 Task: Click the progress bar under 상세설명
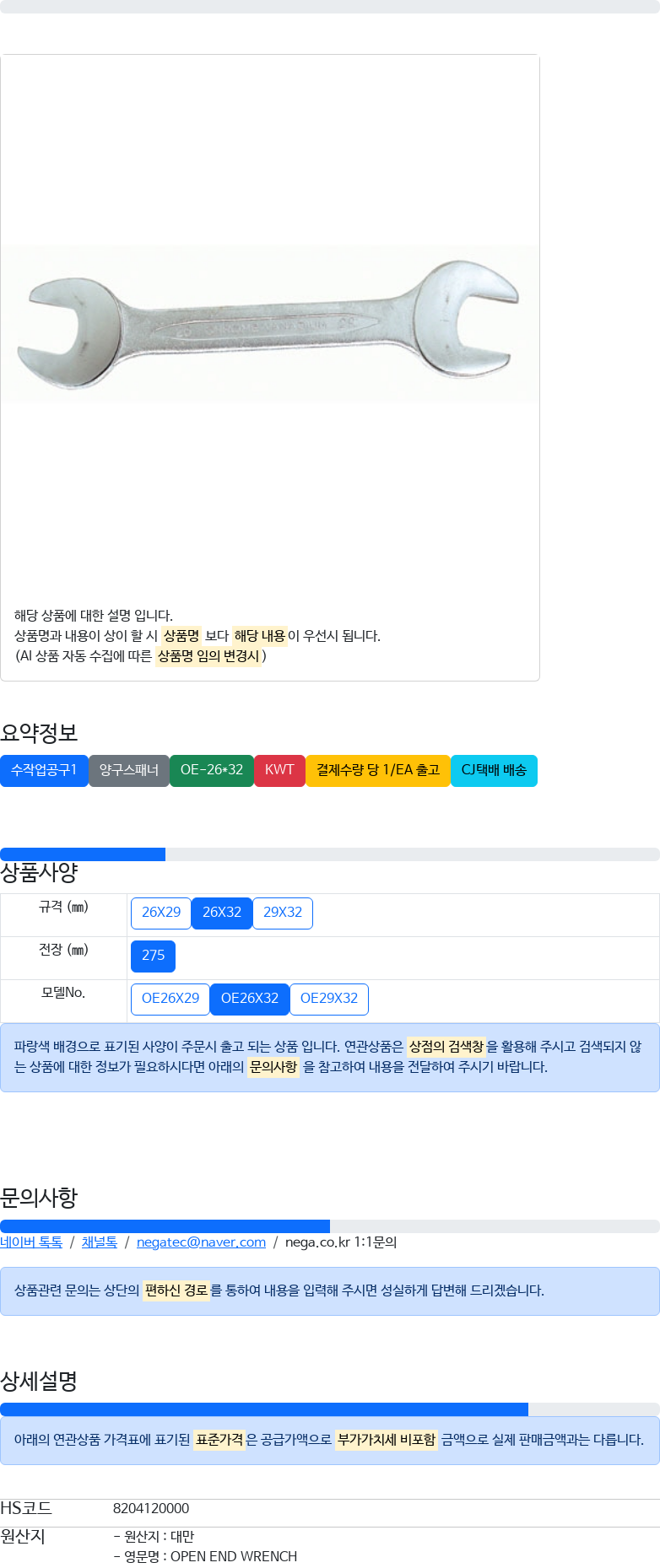point(330,1409)
